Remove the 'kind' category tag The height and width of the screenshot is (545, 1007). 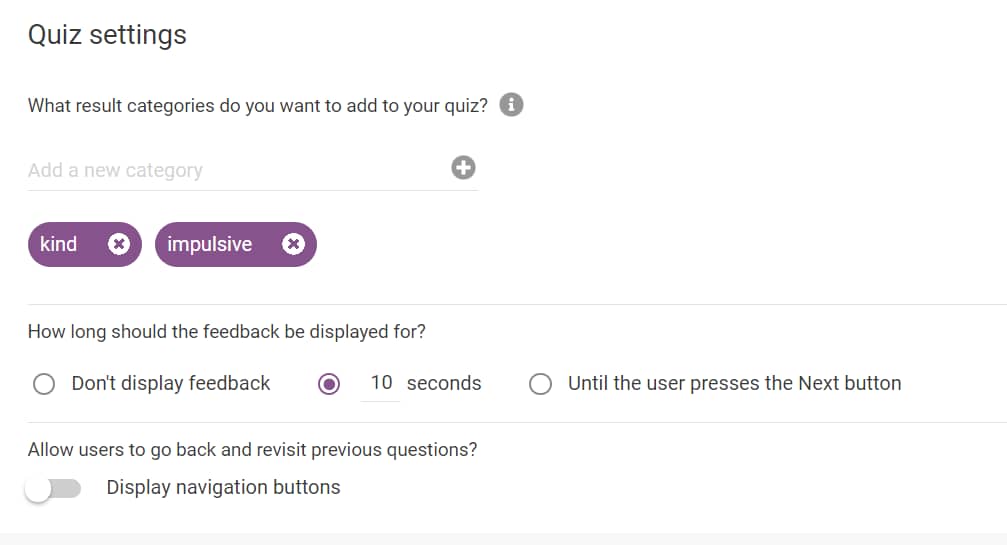[119, 244]
